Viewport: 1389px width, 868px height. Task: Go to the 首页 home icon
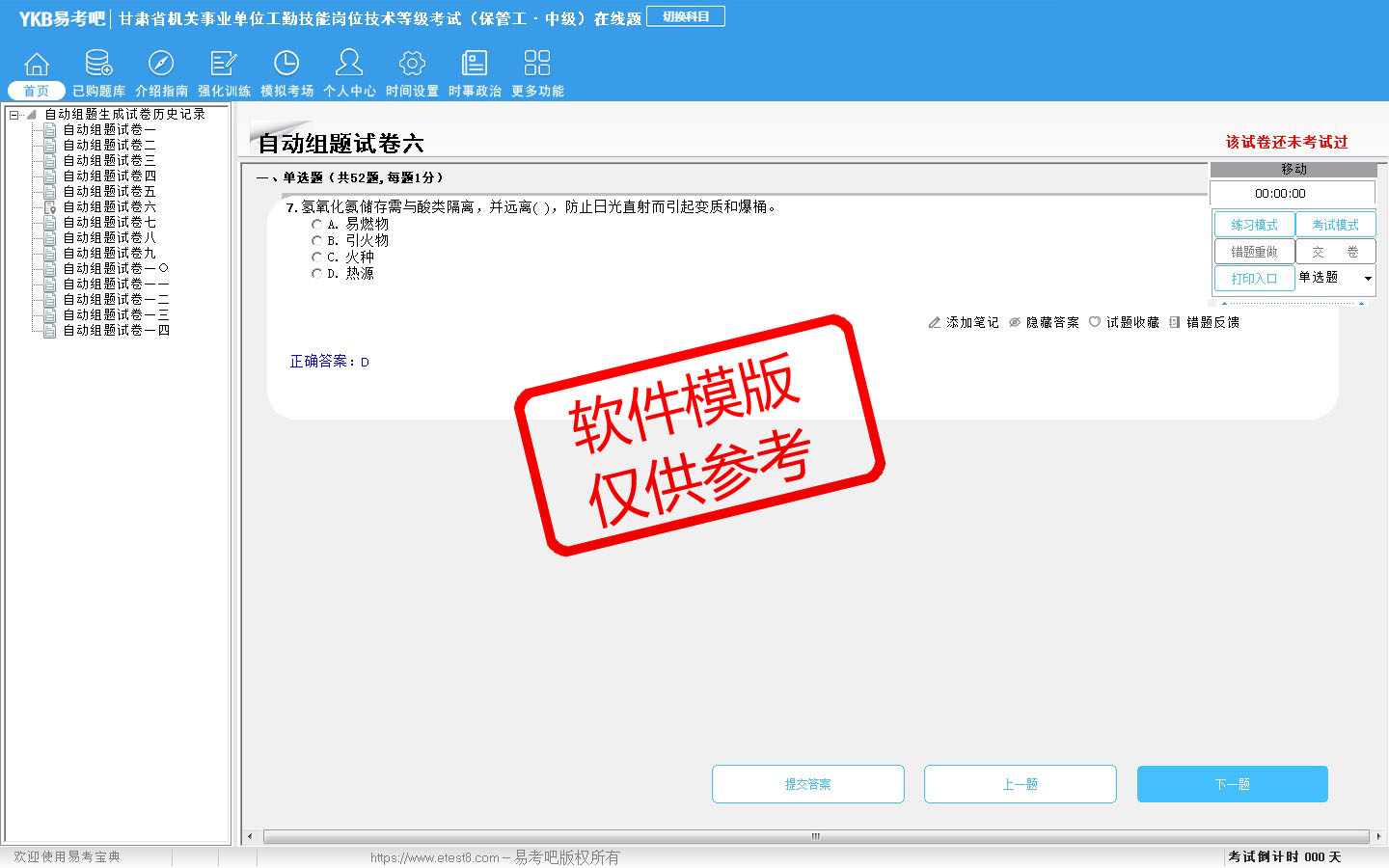click(x=37, y=64)
